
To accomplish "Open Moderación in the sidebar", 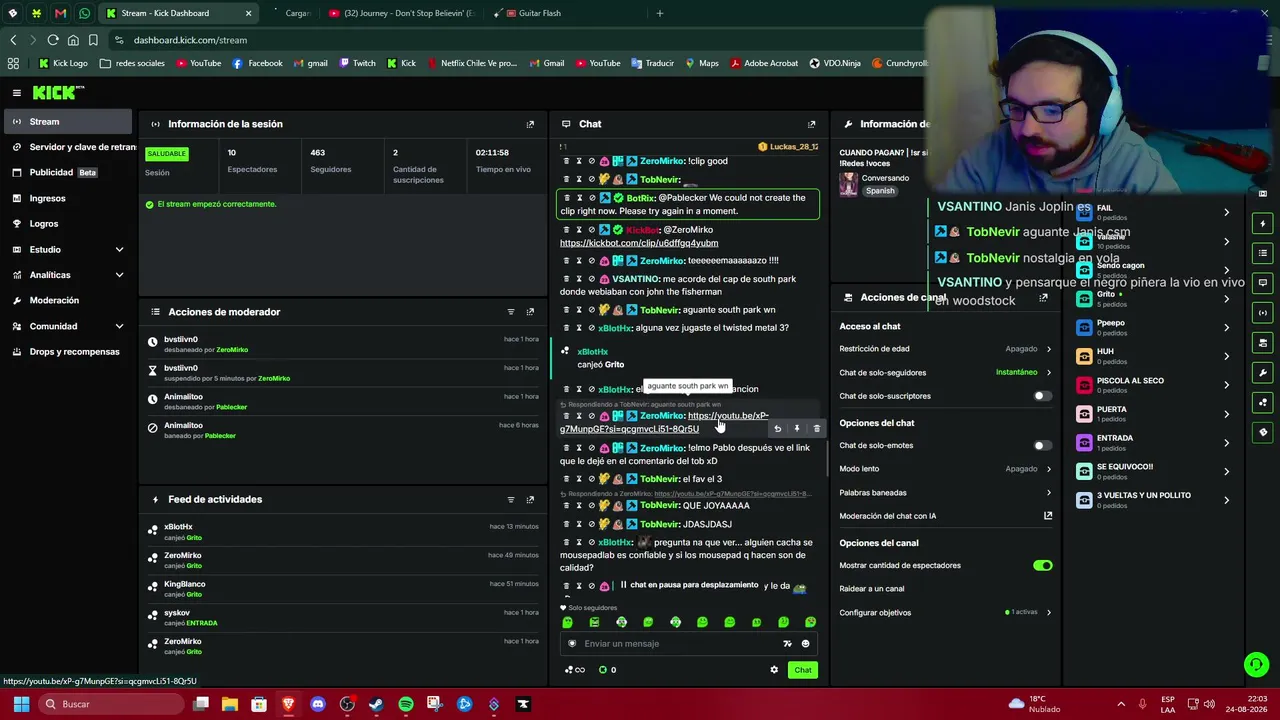I will [68, 300].
